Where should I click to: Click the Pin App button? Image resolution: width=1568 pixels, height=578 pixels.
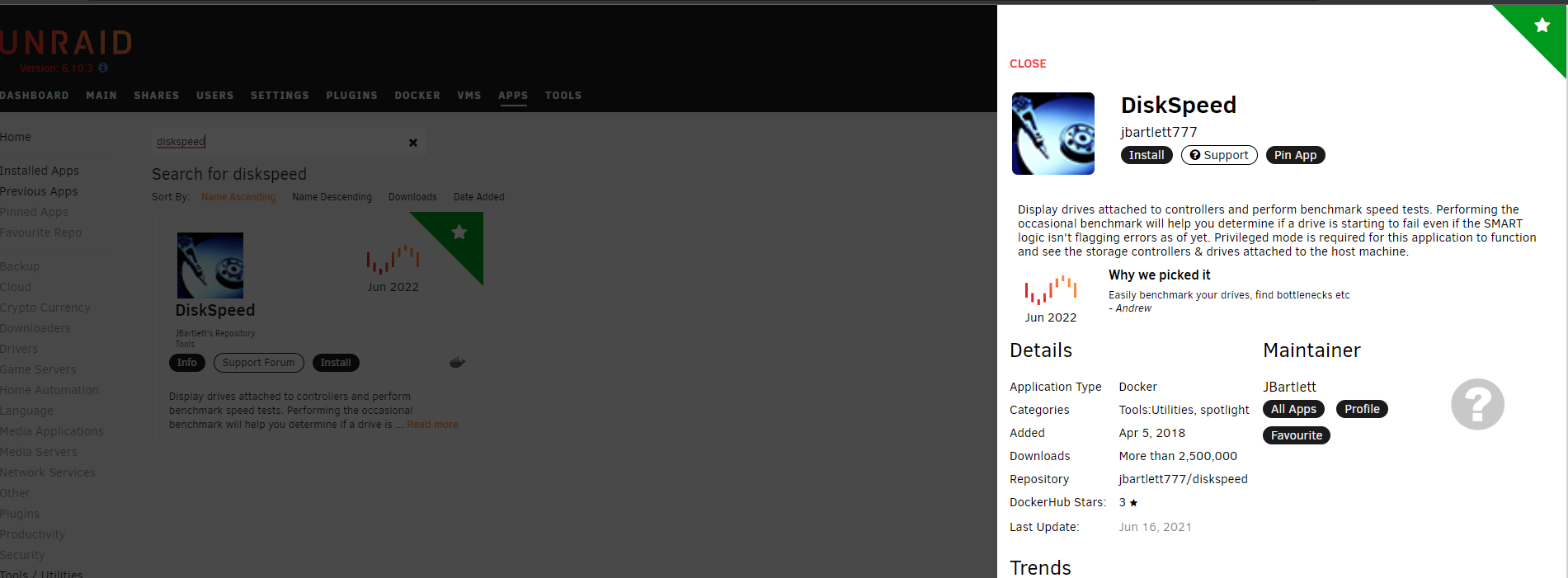pyautogui.click(x=1295, y=155)
